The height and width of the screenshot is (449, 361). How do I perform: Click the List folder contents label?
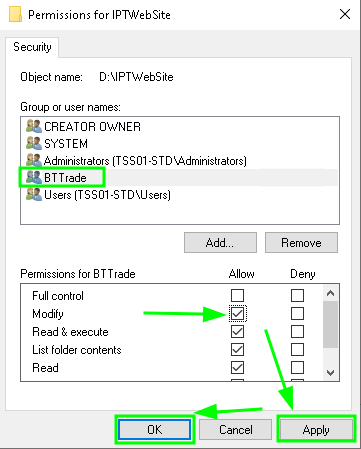pyautogui.click(x=77, y=350)
